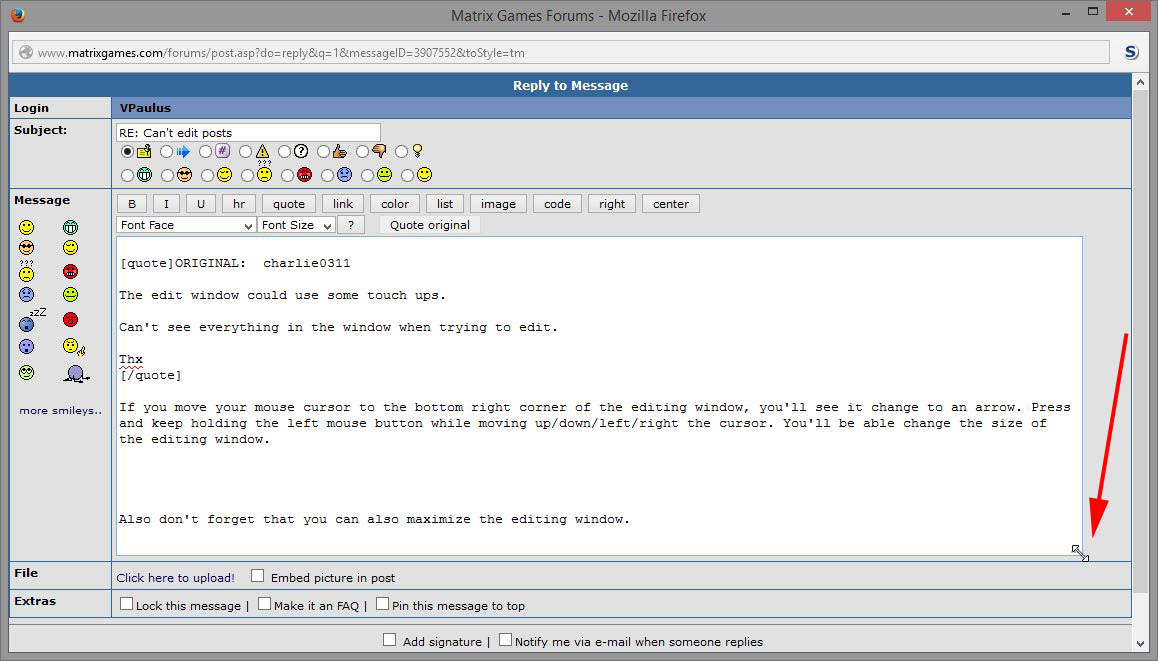The height and width of the screenshot is (661, 1158).
Task: Open the 'Click here to upload!' link
Action: pos(175,578)
